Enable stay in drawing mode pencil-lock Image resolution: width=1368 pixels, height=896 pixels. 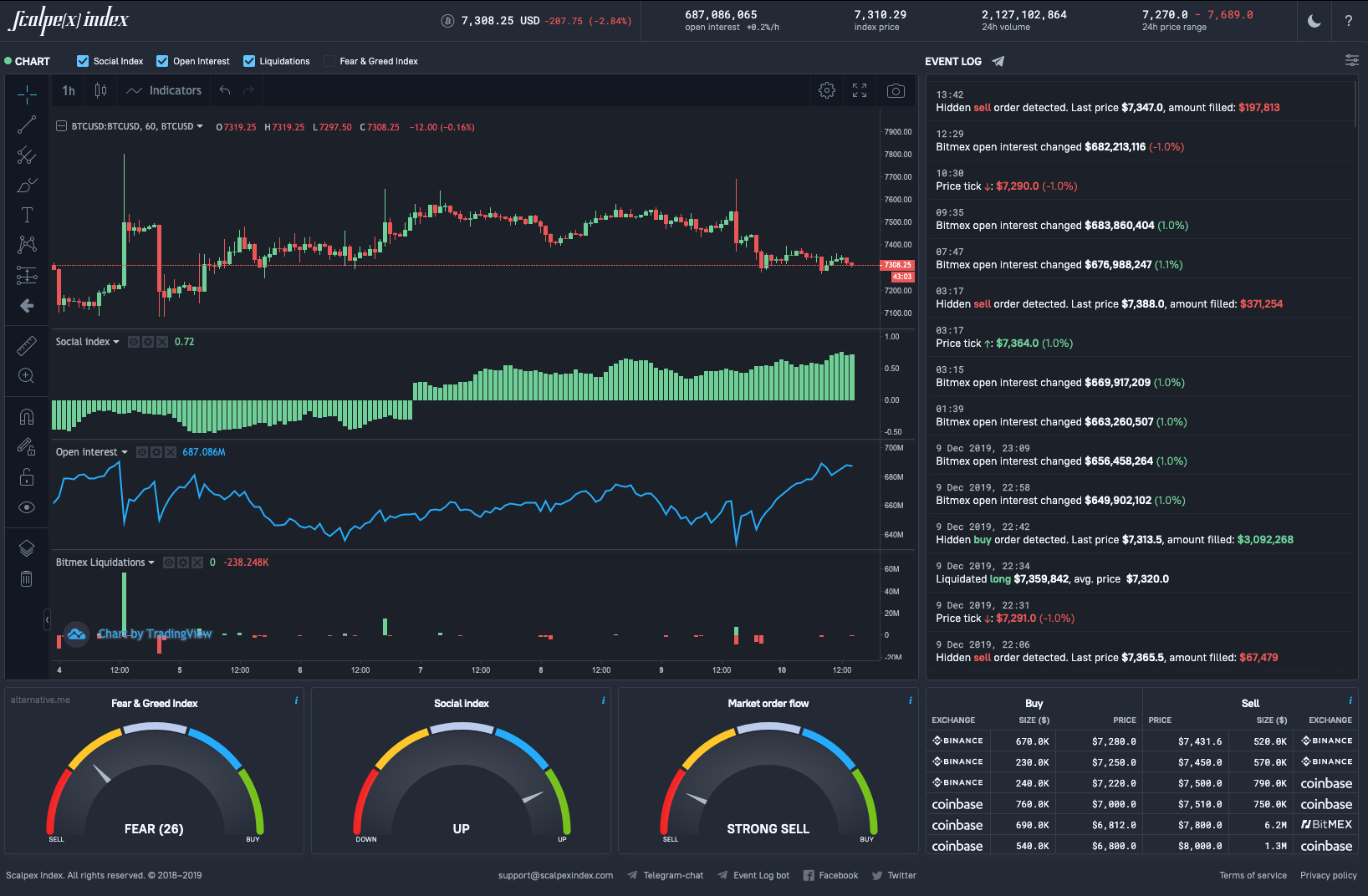click(27, 446)
